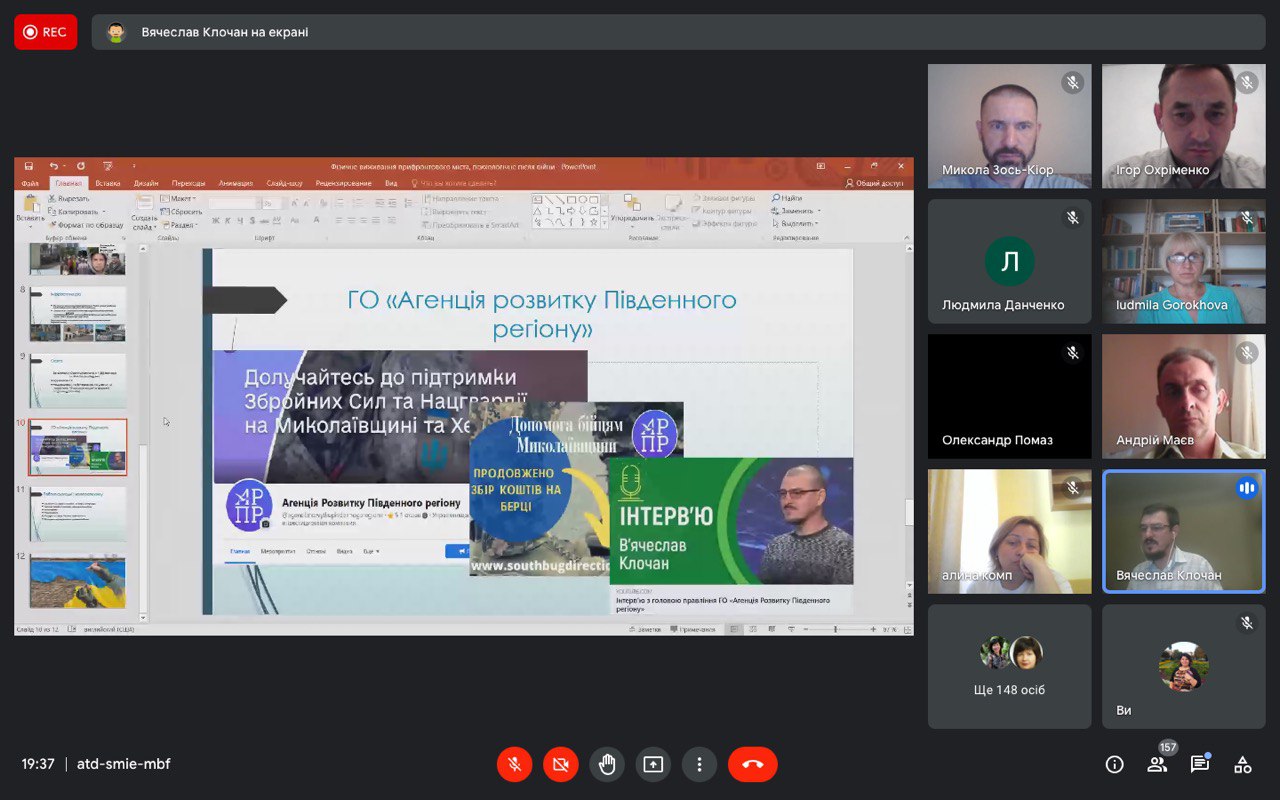Select slide 8 thumbnail
The width and height of the screenshot is (1280, 800).
pyautogui.click(x=78, y=315)
